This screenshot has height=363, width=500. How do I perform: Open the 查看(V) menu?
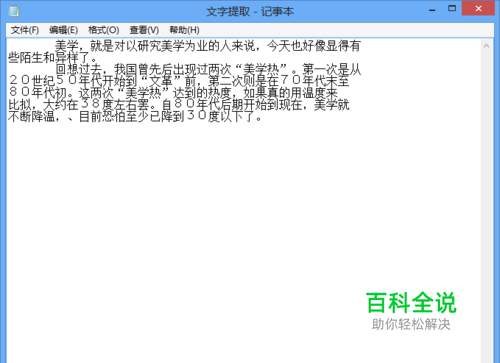(144, 30)
